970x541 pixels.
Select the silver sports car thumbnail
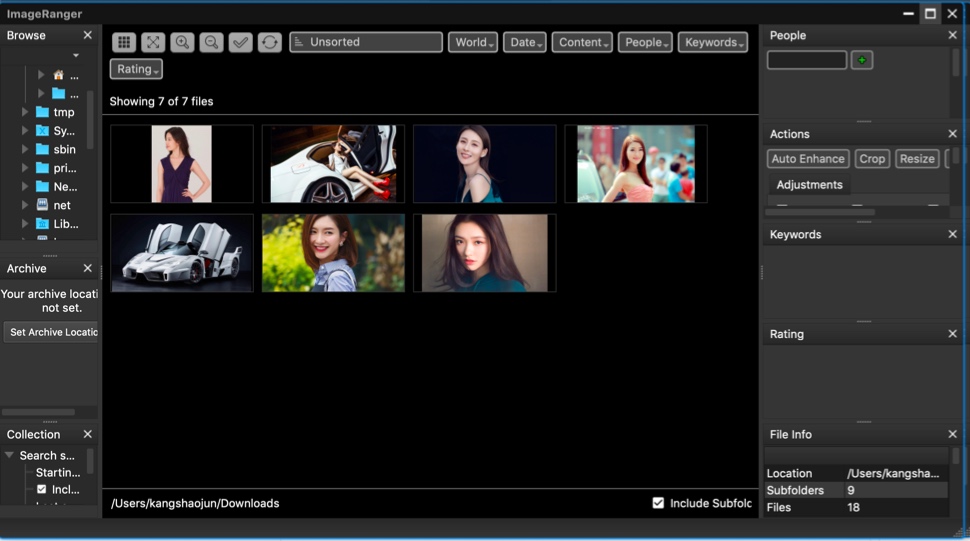click(x=182, y=253)
